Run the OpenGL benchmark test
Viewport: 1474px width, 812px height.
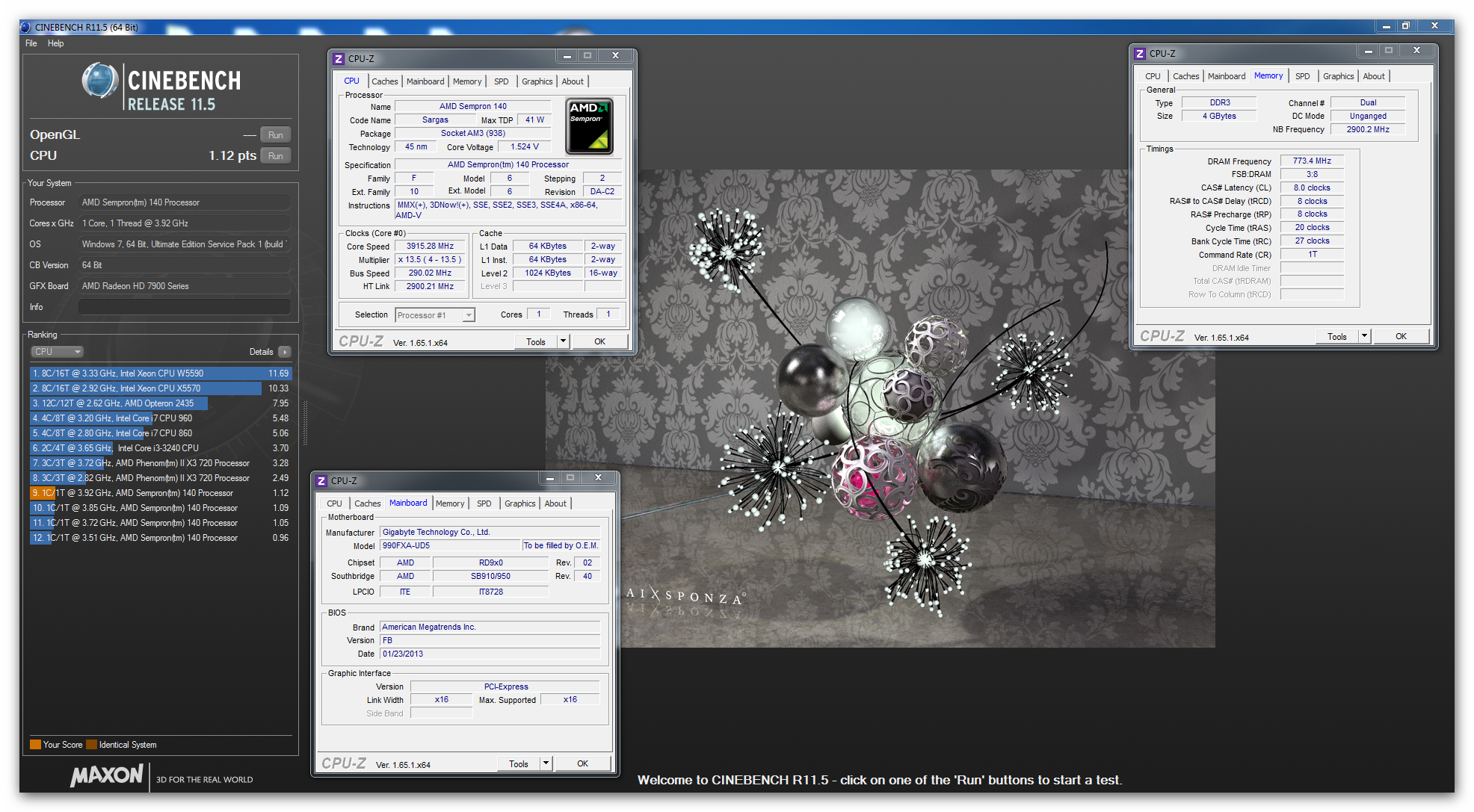point(276,135)
